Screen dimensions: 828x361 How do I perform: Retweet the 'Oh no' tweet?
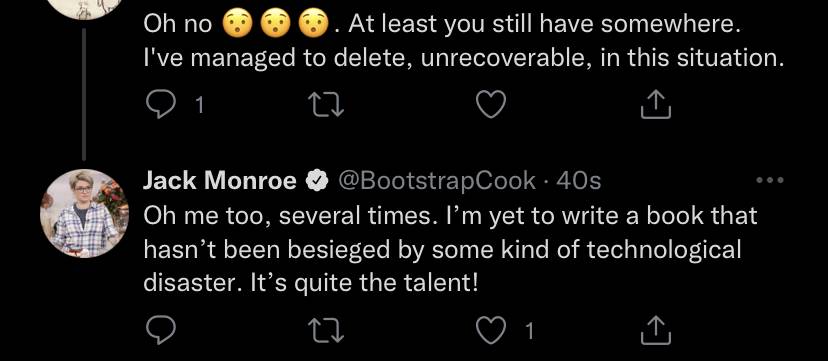coord(326,104)
